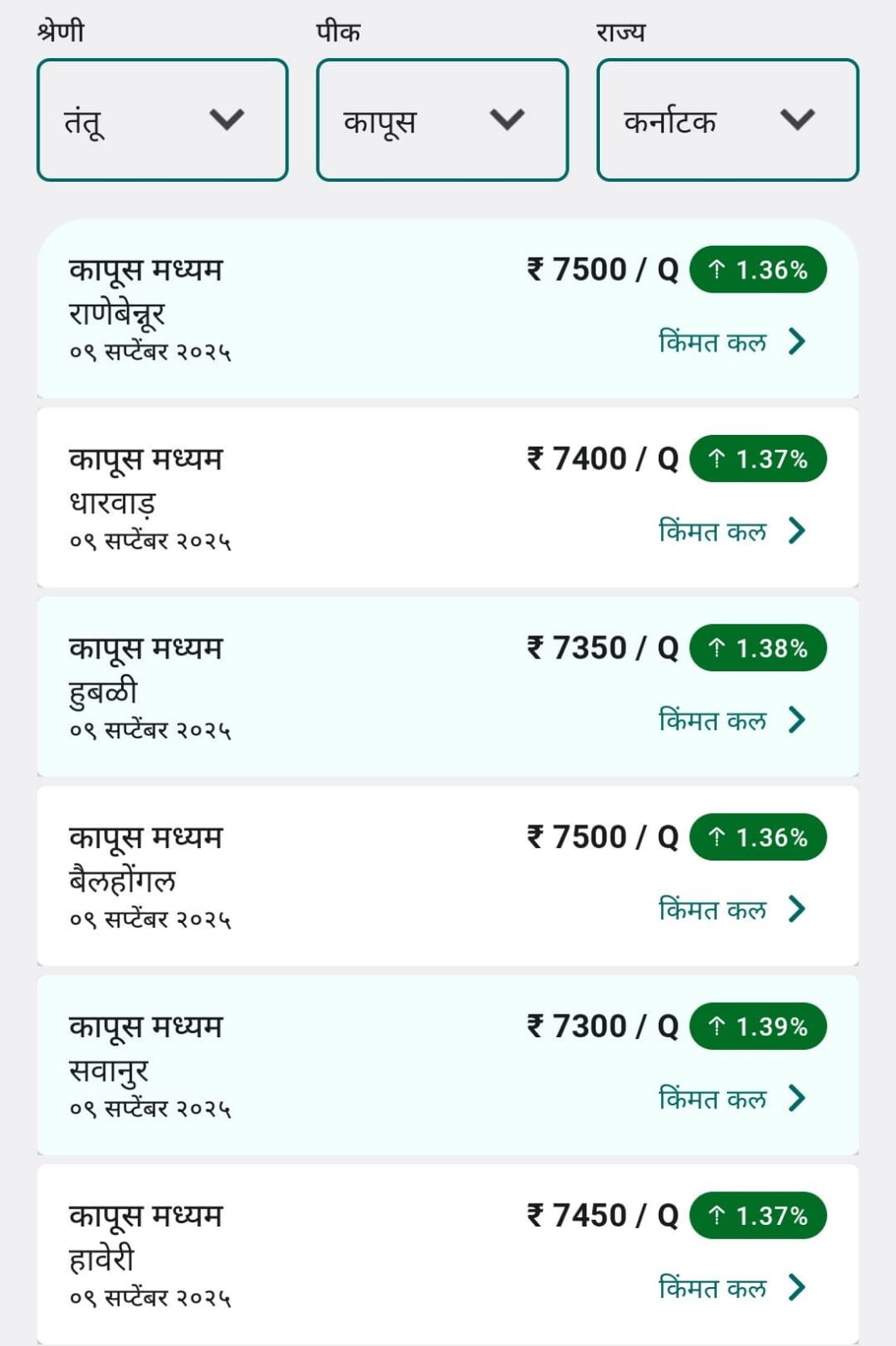896x1346 pixels.
Task: Click the down chevron in the कर्नाटक box
Action: pos(797,119)
